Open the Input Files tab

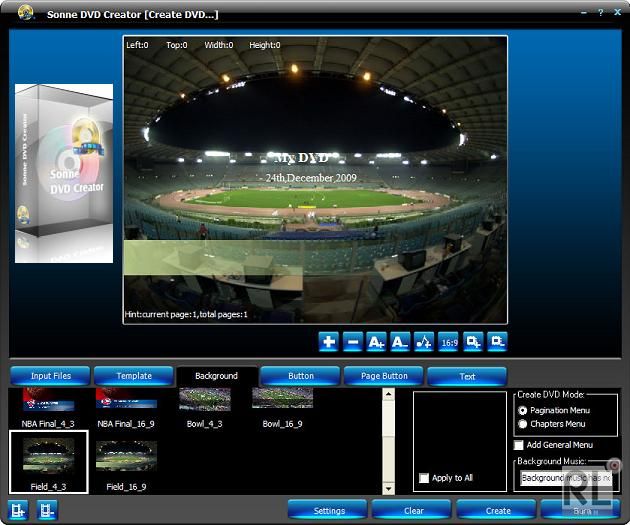coord(50,376)
